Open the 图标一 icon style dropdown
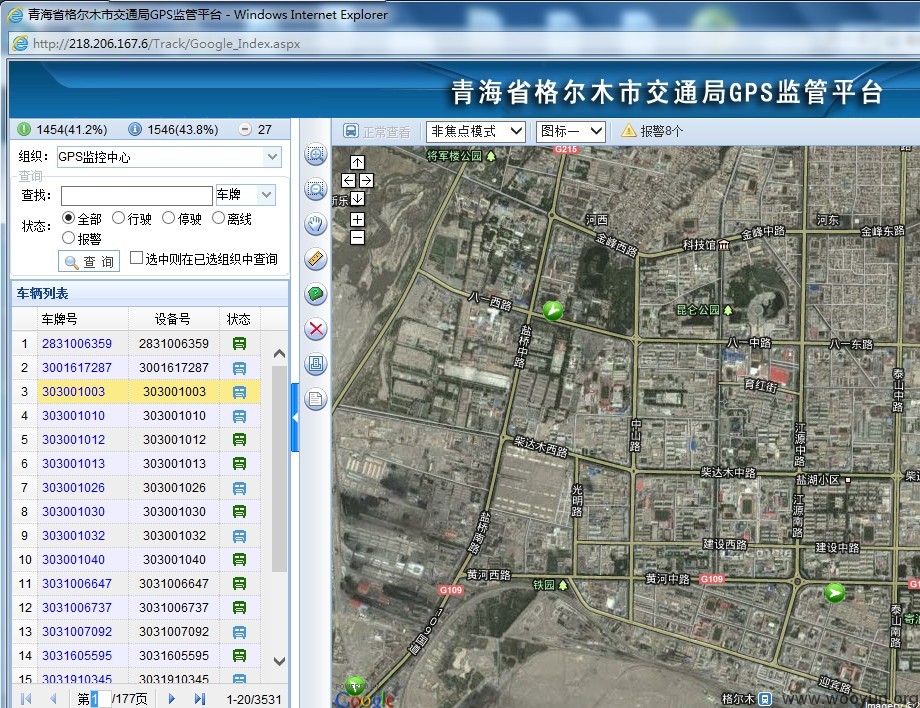920x708 pixels. (x=570, y=131)
